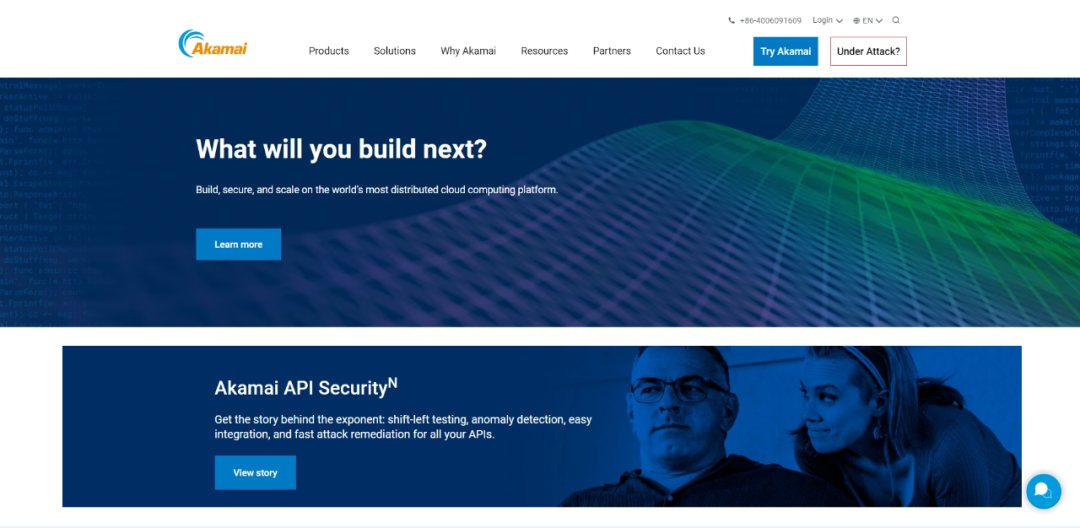
Task: Click Learn more in the hero banner
Action: click(x=238, y=244)
